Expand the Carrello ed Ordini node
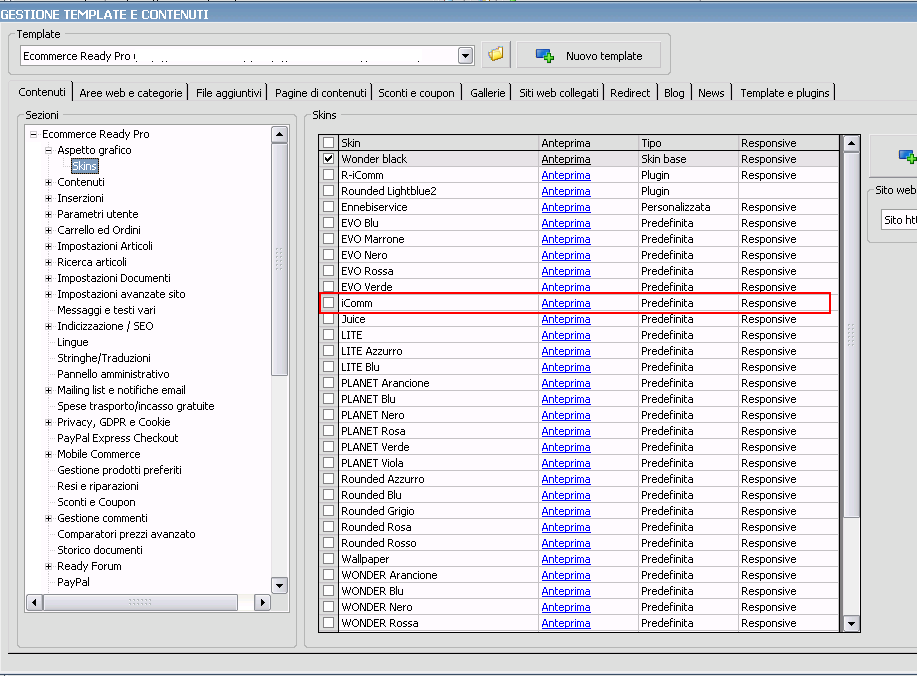The image size is (917, 676). click(x=49, y=230)
